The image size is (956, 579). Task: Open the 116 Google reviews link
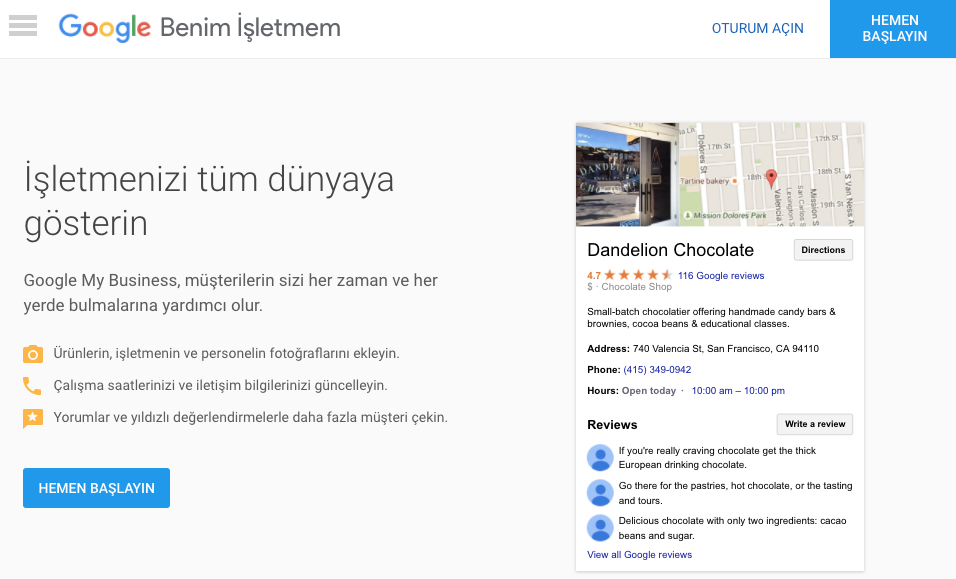tap(721, 275)
